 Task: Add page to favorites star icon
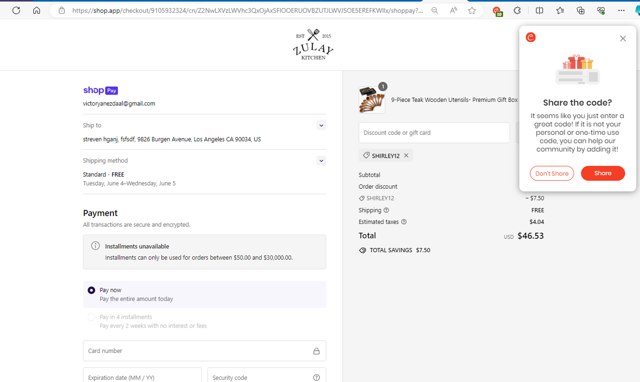point(472,11)
